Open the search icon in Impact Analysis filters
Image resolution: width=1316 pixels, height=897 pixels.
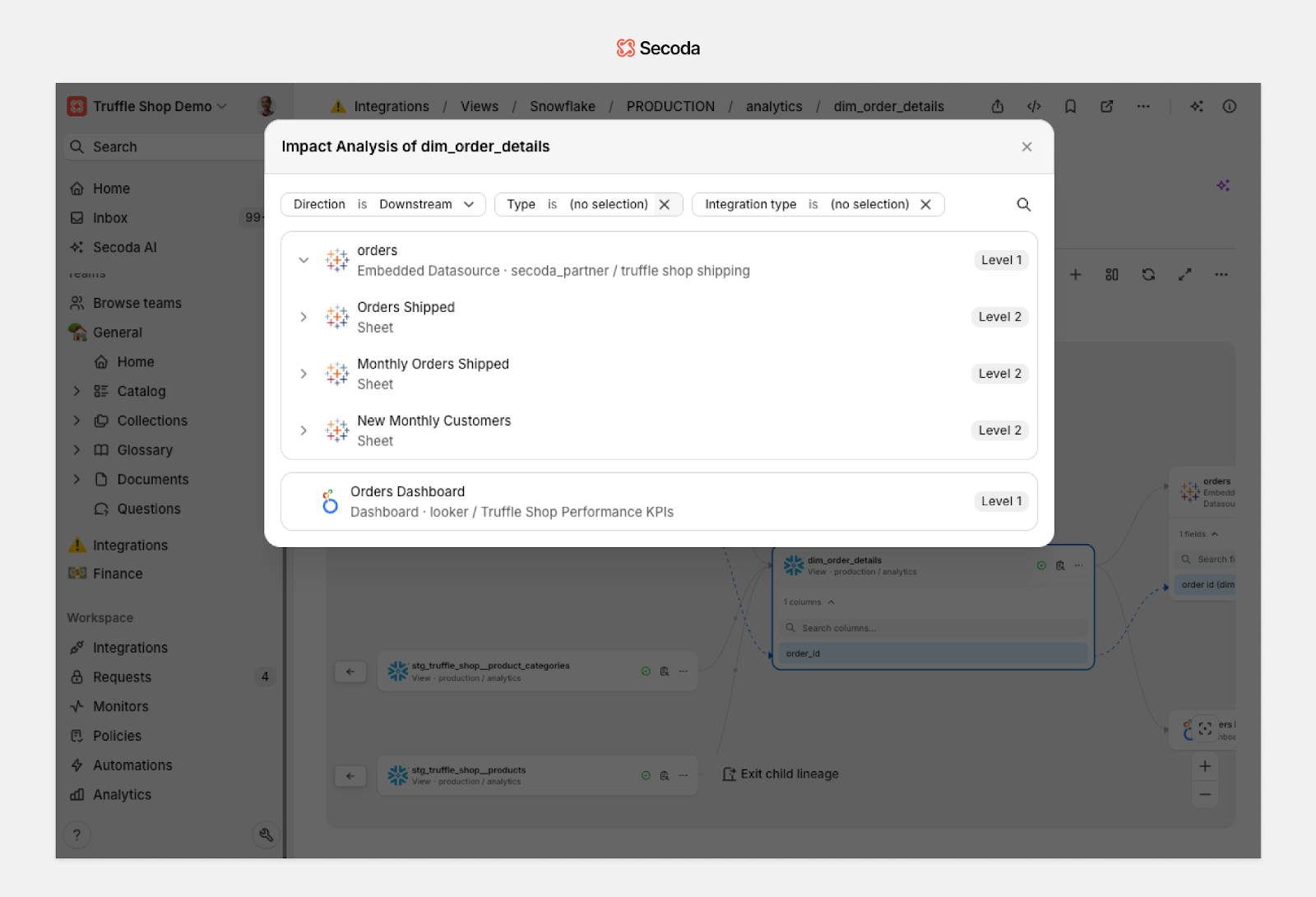click(1023, 204)
